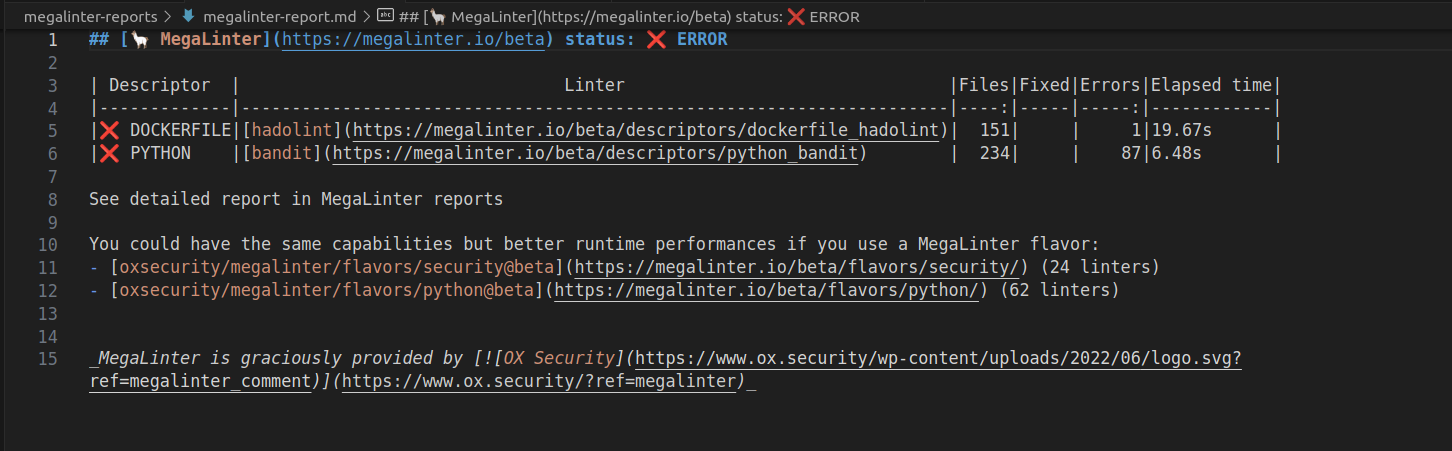Image resolution: width=1452 pixels, height=451 pixels.
Task: Click the red X before PYTHON
Action: click(109, 153)
